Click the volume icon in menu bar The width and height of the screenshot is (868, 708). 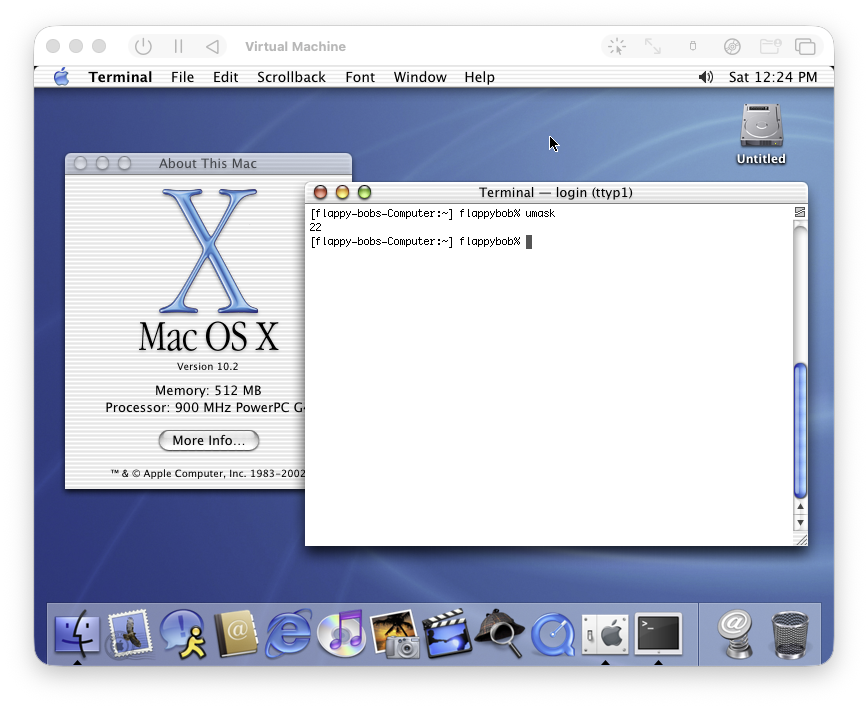point(706,77)
